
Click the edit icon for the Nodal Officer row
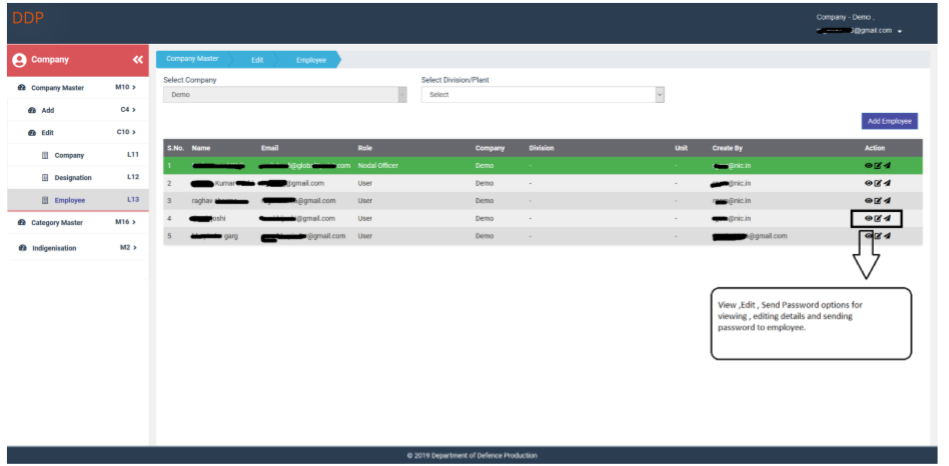pyautogui.click(x=877, y=166)
